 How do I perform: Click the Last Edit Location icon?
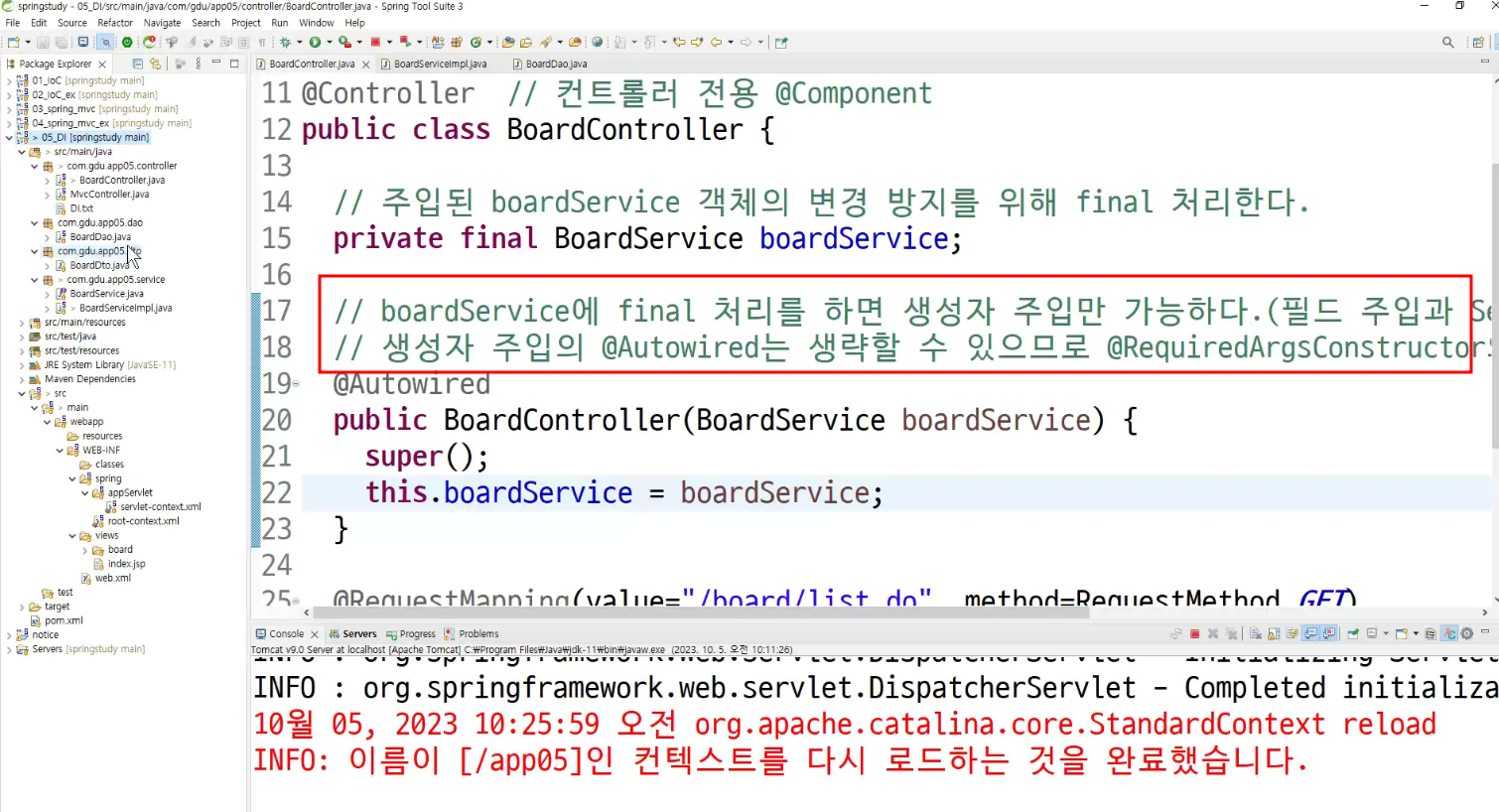tap(679, 42)
